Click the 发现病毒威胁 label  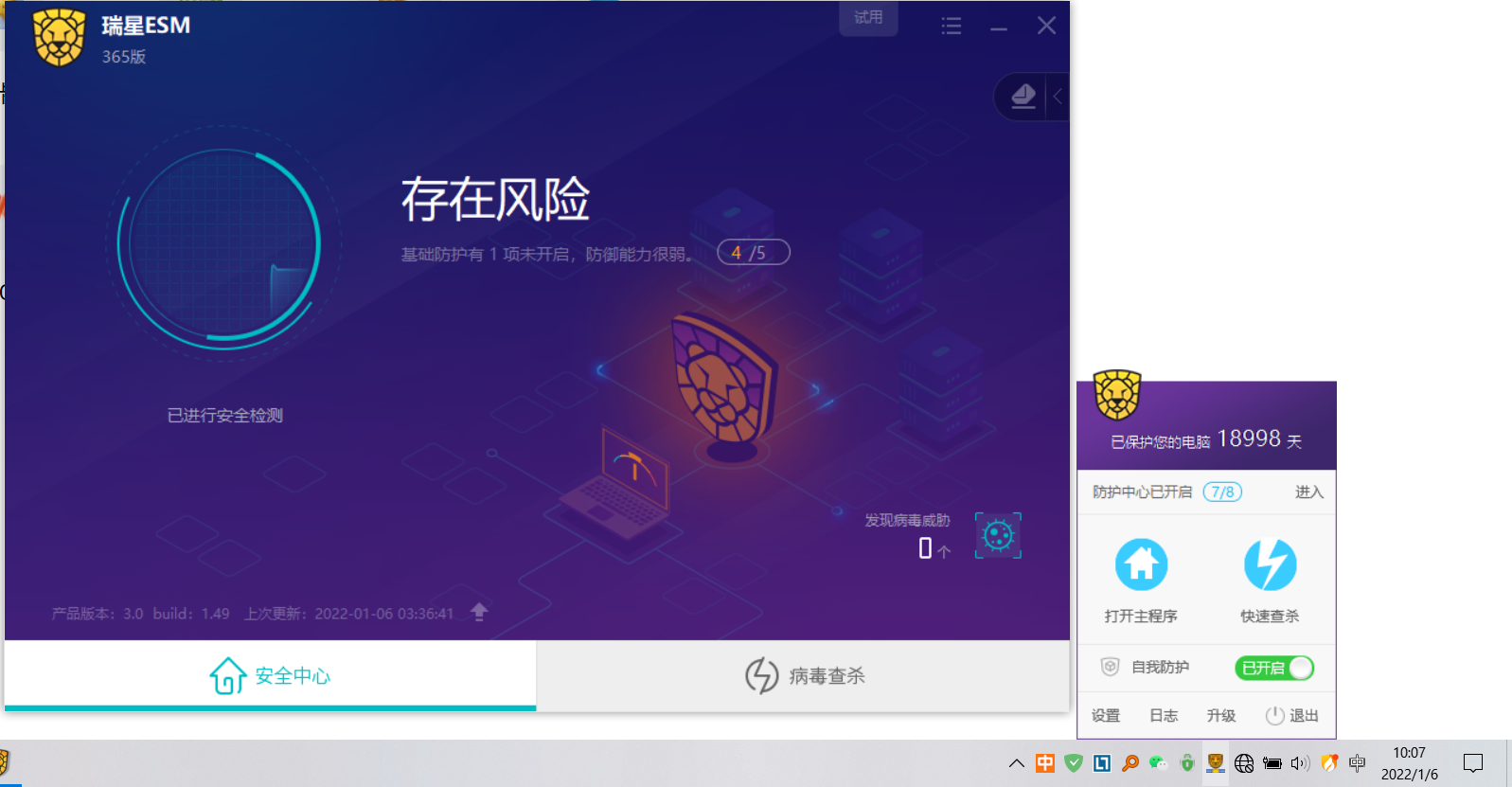(x=907, y=521)
